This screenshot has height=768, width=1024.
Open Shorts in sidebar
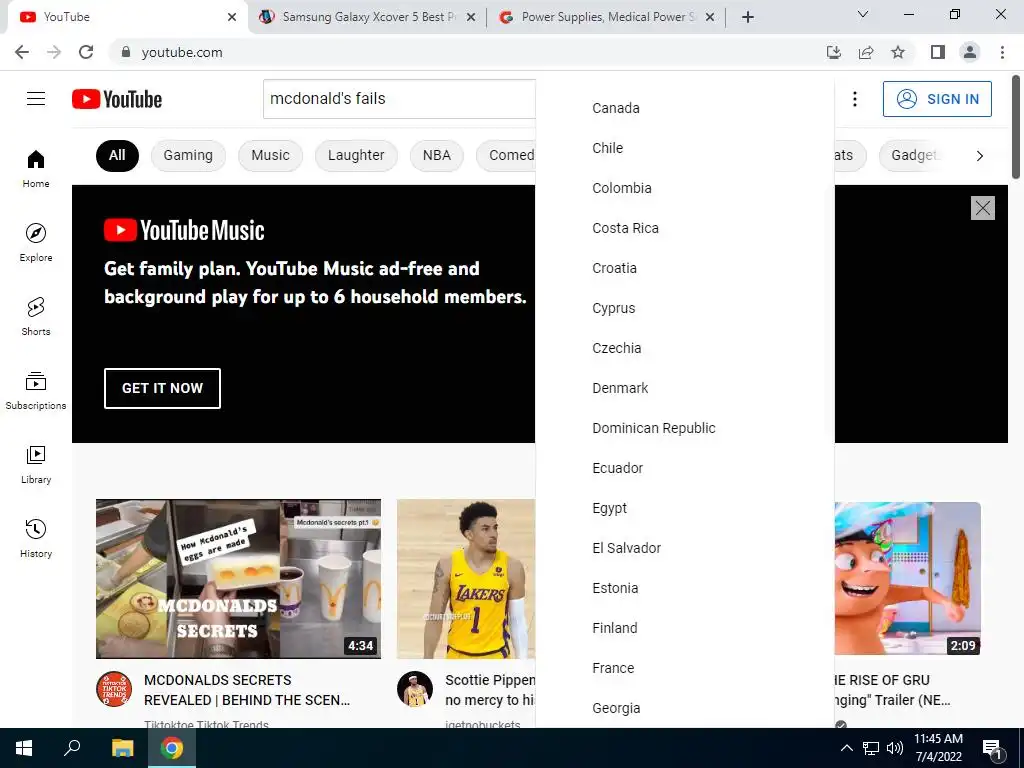pyautogui.click(x=36, y=316)
